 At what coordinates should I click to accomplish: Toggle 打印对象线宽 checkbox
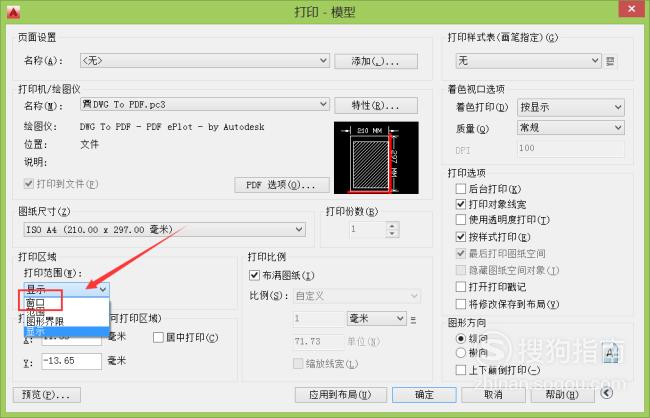(461, 204)
